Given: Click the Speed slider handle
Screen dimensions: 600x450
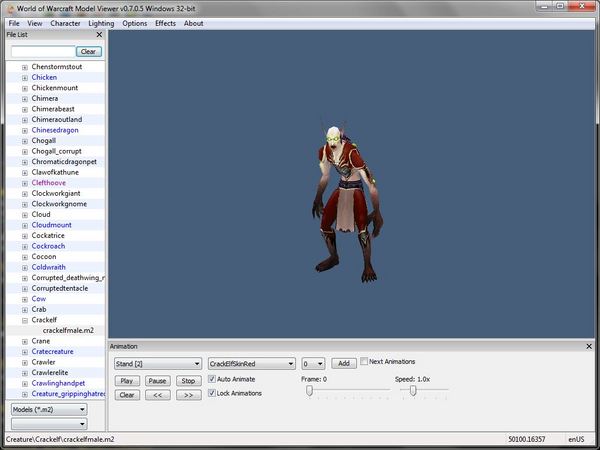Looking at the screenshot, I should click(413, 391).
